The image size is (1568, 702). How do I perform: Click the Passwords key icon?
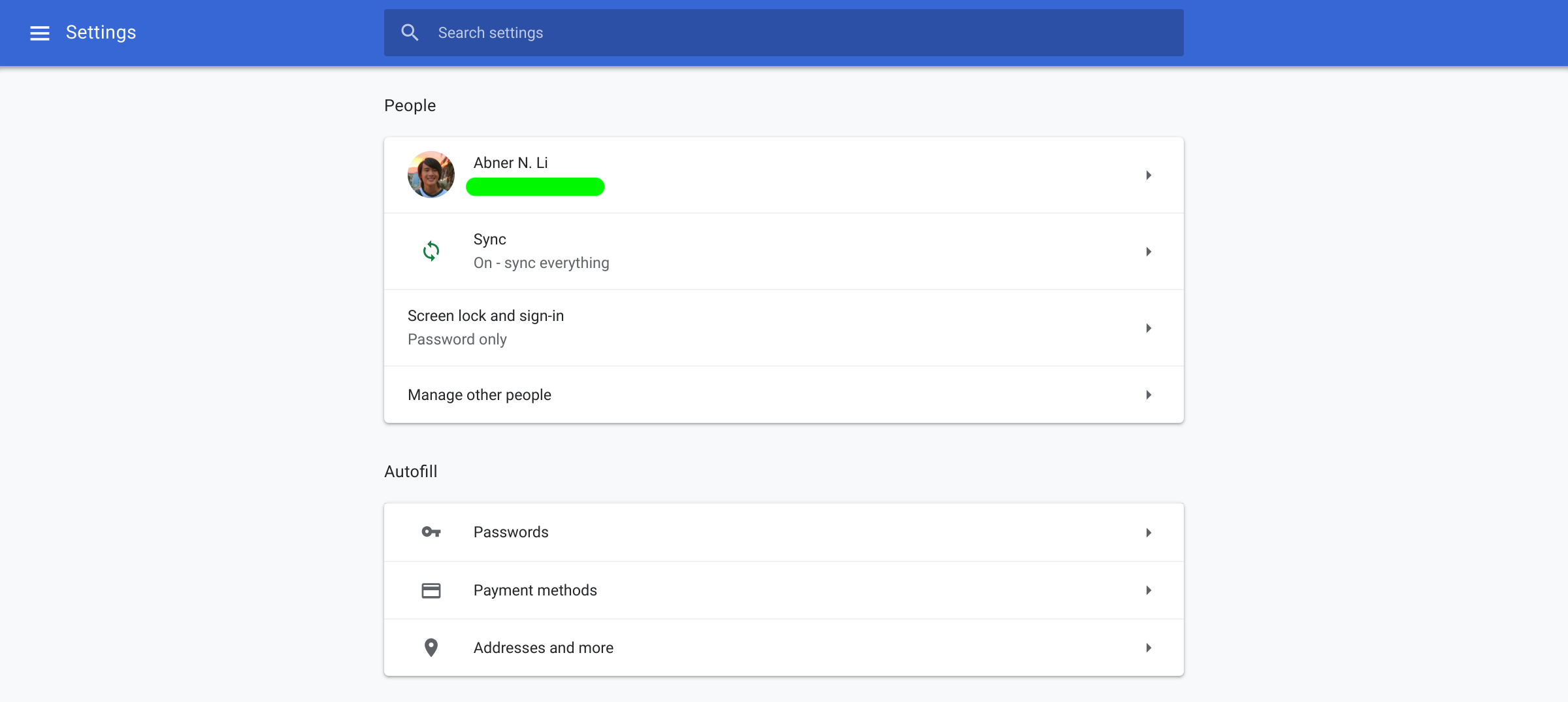[x=431, y=532]
